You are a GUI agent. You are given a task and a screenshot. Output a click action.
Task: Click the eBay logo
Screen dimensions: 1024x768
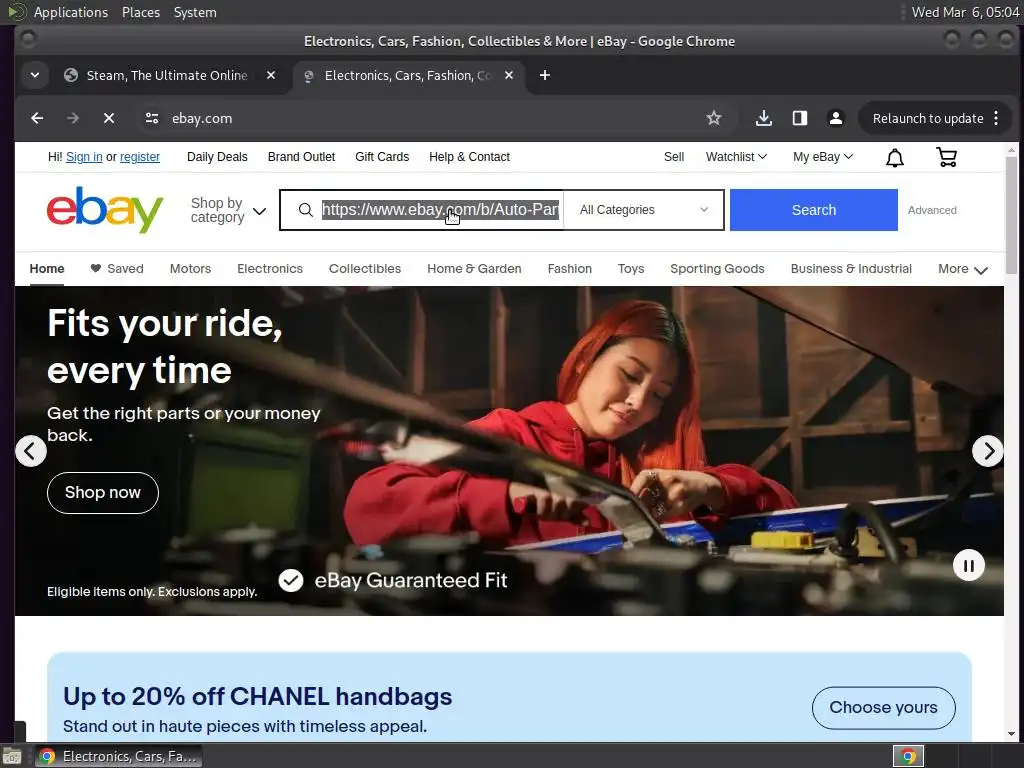point(105,210)
